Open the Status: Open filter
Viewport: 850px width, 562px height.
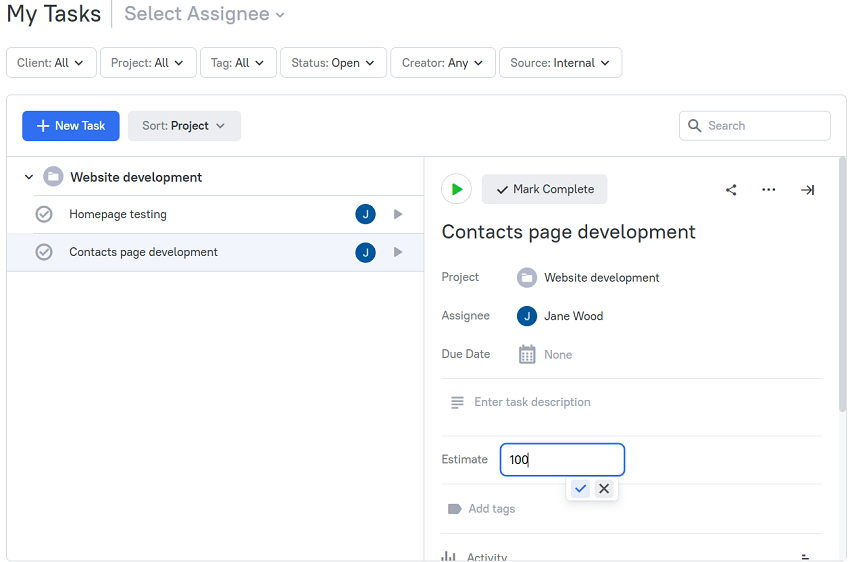click(x=333, y=63)
